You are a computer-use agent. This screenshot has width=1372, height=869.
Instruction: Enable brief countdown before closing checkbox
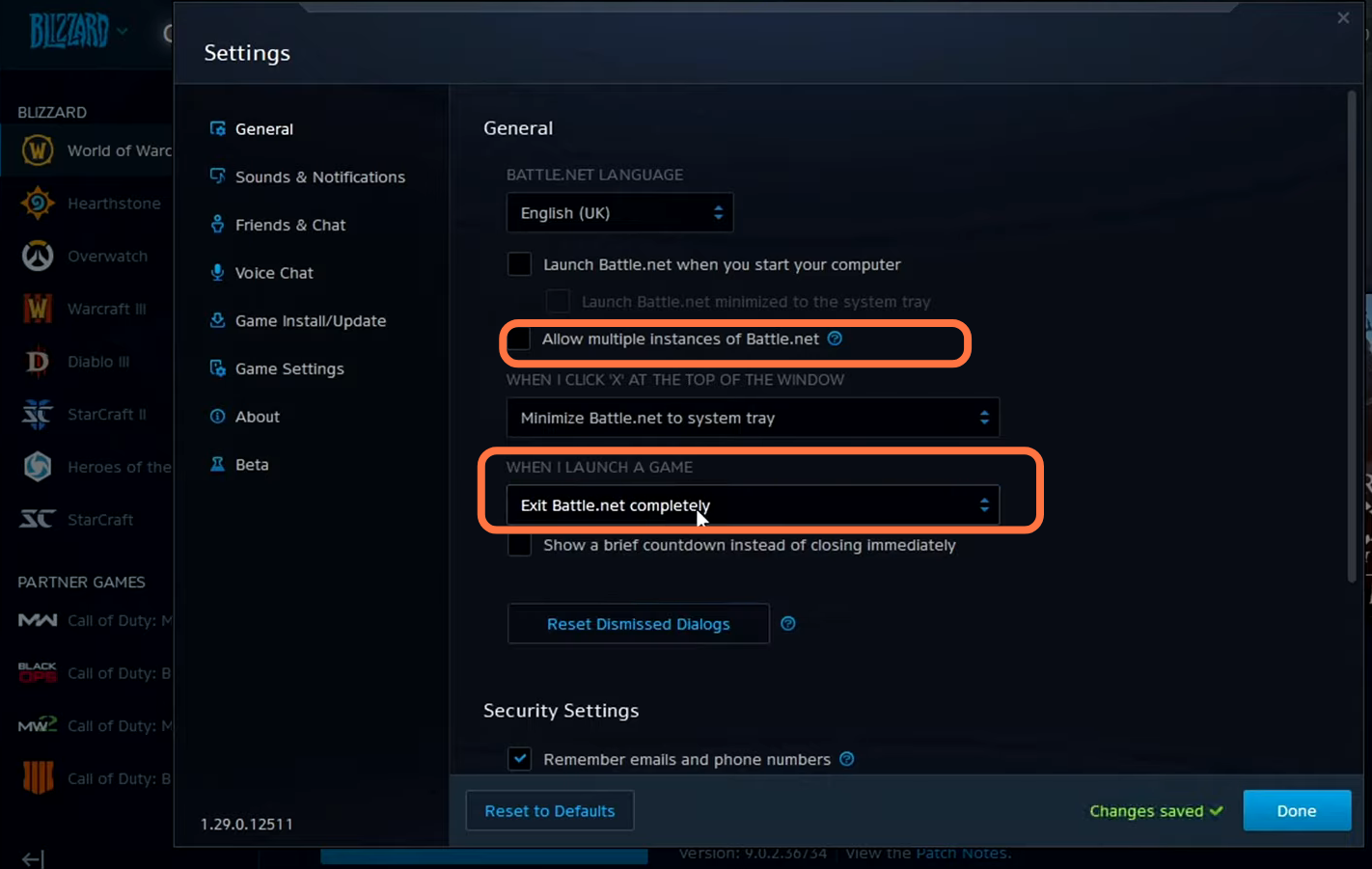coord(519,545)
